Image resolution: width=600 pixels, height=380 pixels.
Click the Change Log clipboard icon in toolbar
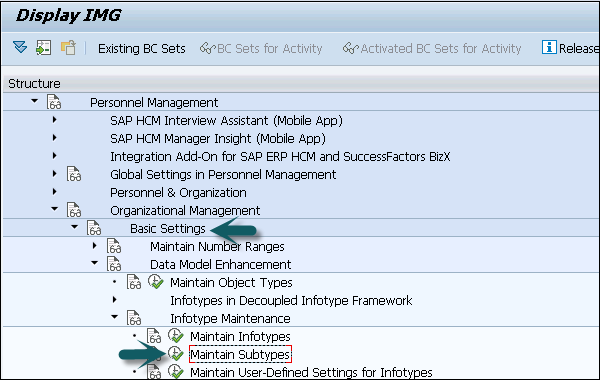(x=68, y=48)
